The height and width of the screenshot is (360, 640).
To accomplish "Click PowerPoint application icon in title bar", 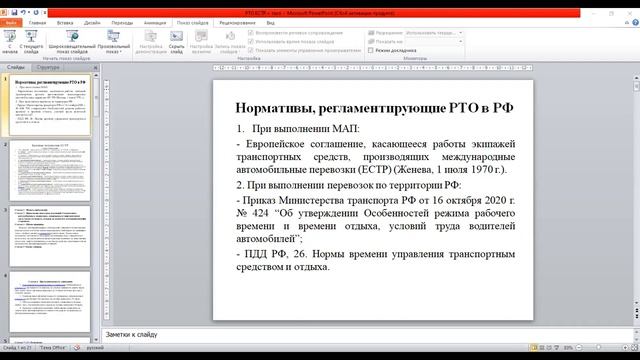I will [x=4, y=13].
